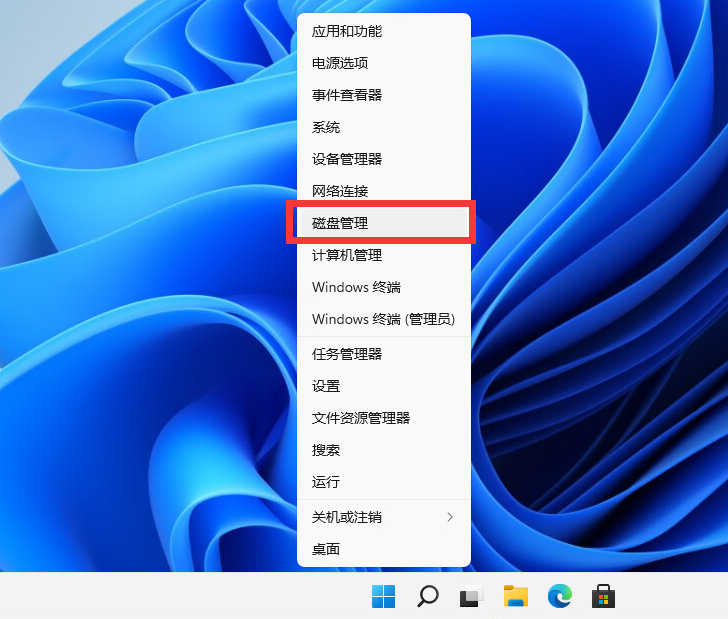The width and height of the screenshot is (728, 619).
Task: Open 计算机管理 menu entry
Action: [347, 255]
